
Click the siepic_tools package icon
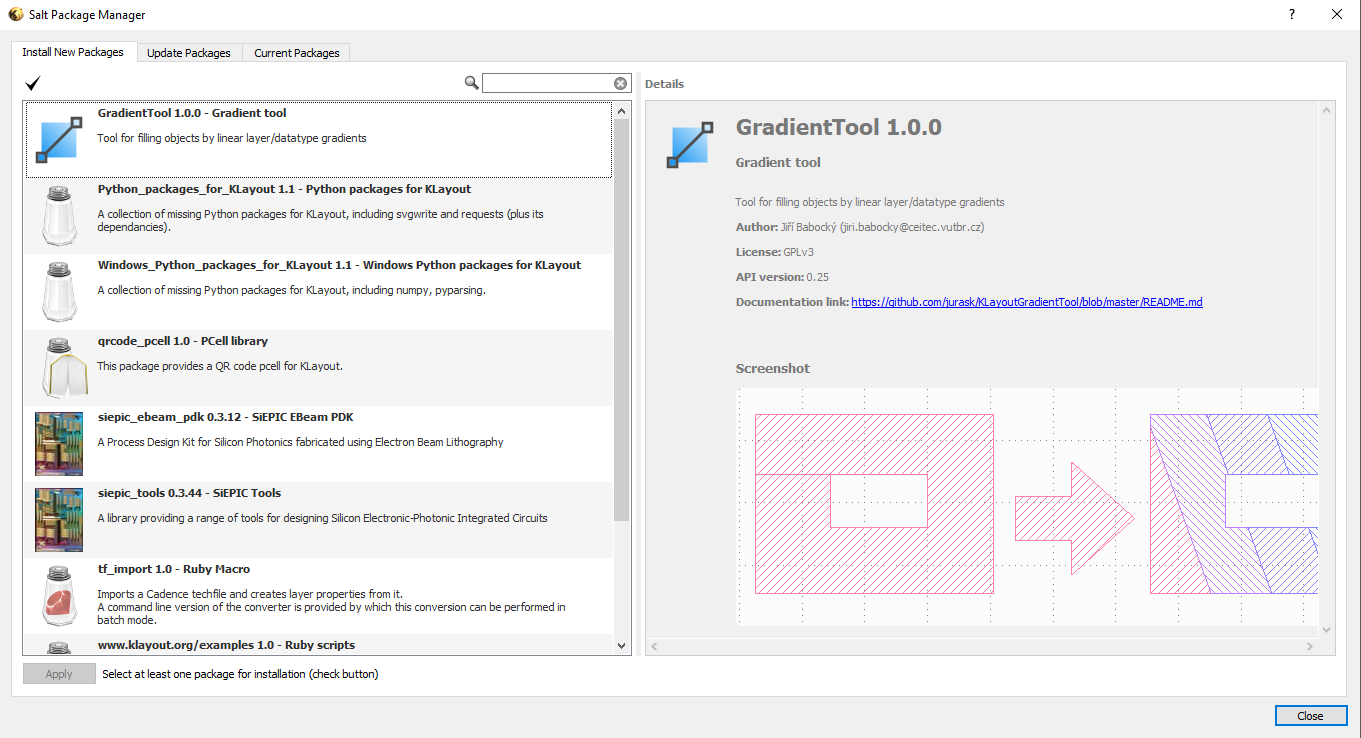(58, 519)
